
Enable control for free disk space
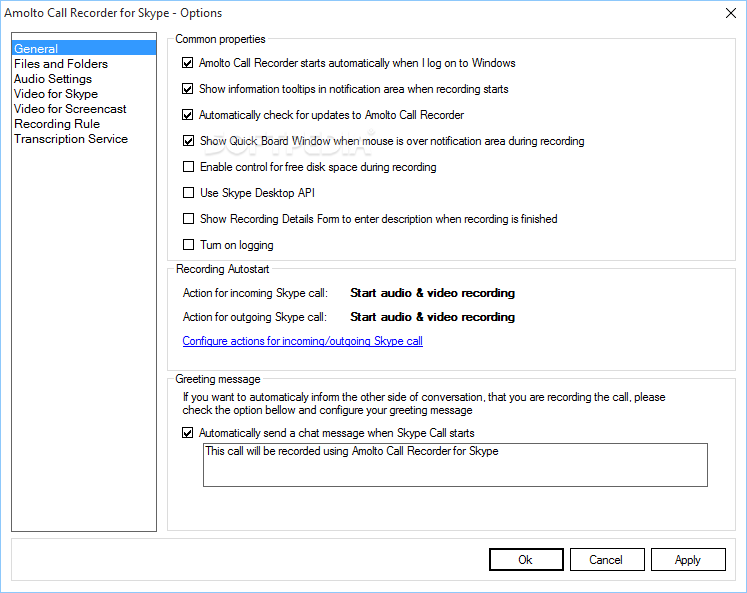[x=189, y=167]
